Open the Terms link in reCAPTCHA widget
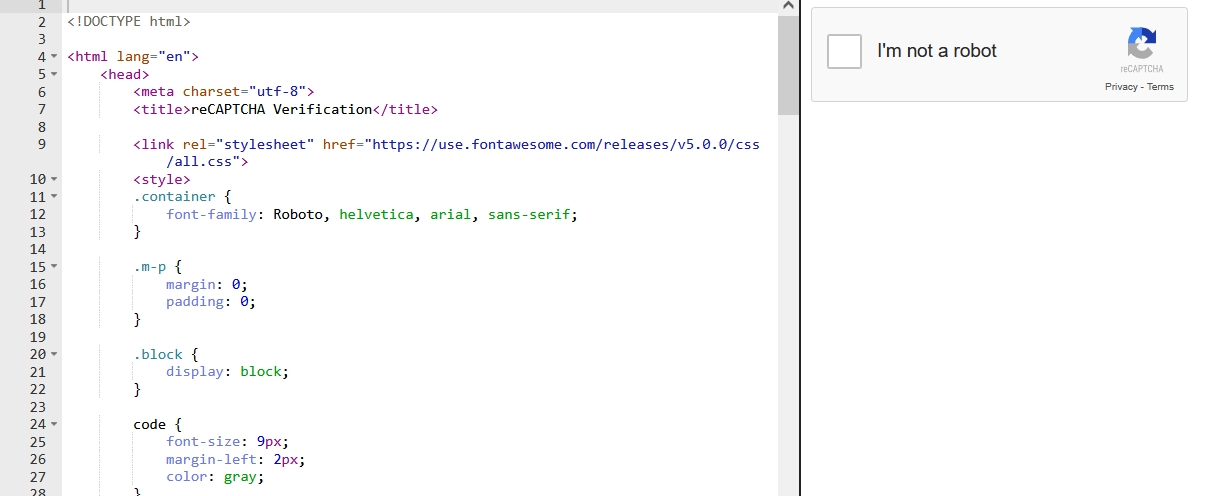1209x496 pixels. [1160, 87]
